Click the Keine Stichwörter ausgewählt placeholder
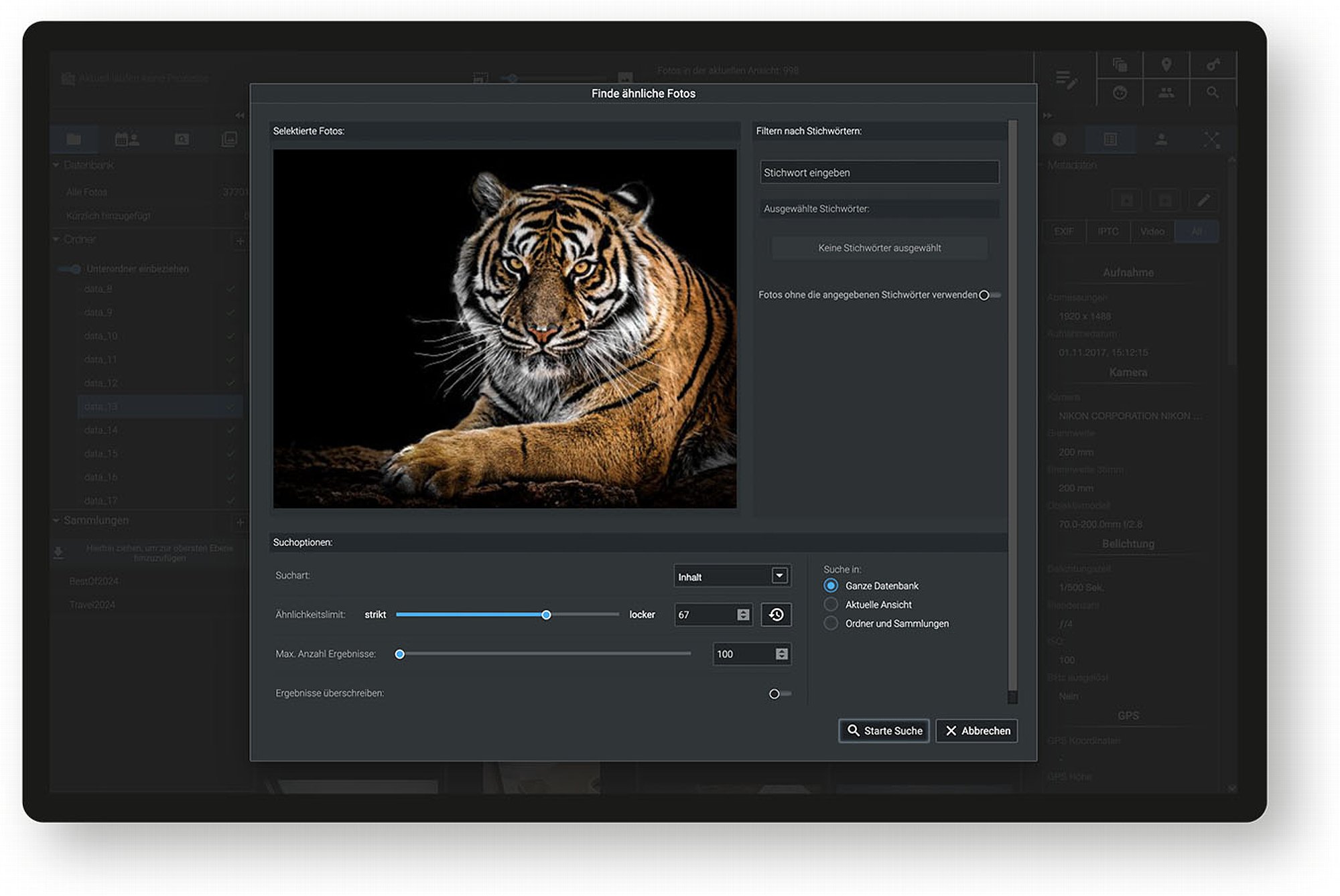The height and width of the screenshot is (896, 1340). [879, 248]
